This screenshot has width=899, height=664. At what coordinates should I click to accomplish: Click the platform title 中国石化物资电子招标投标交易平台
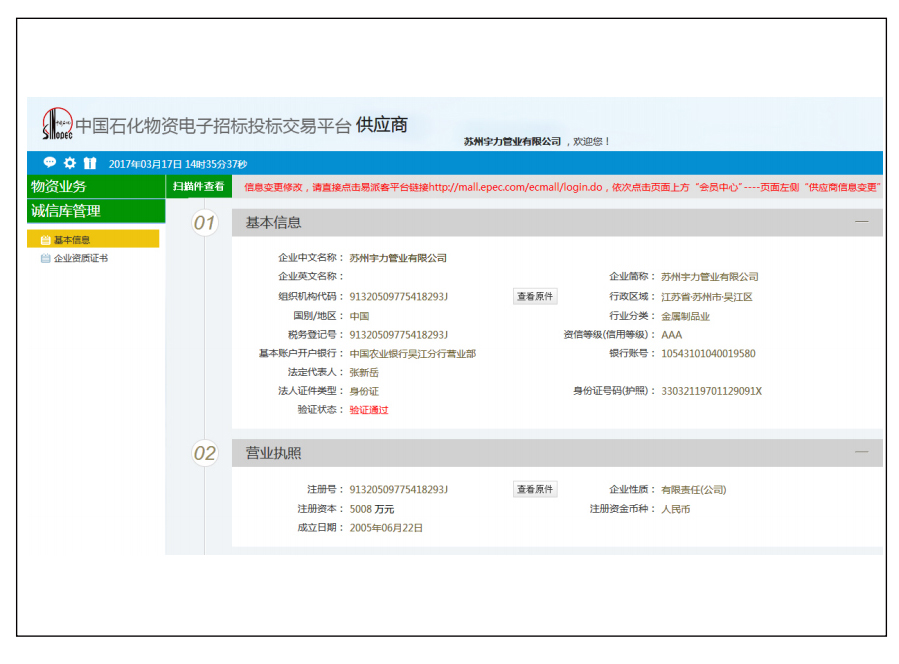tap(213, 126)
